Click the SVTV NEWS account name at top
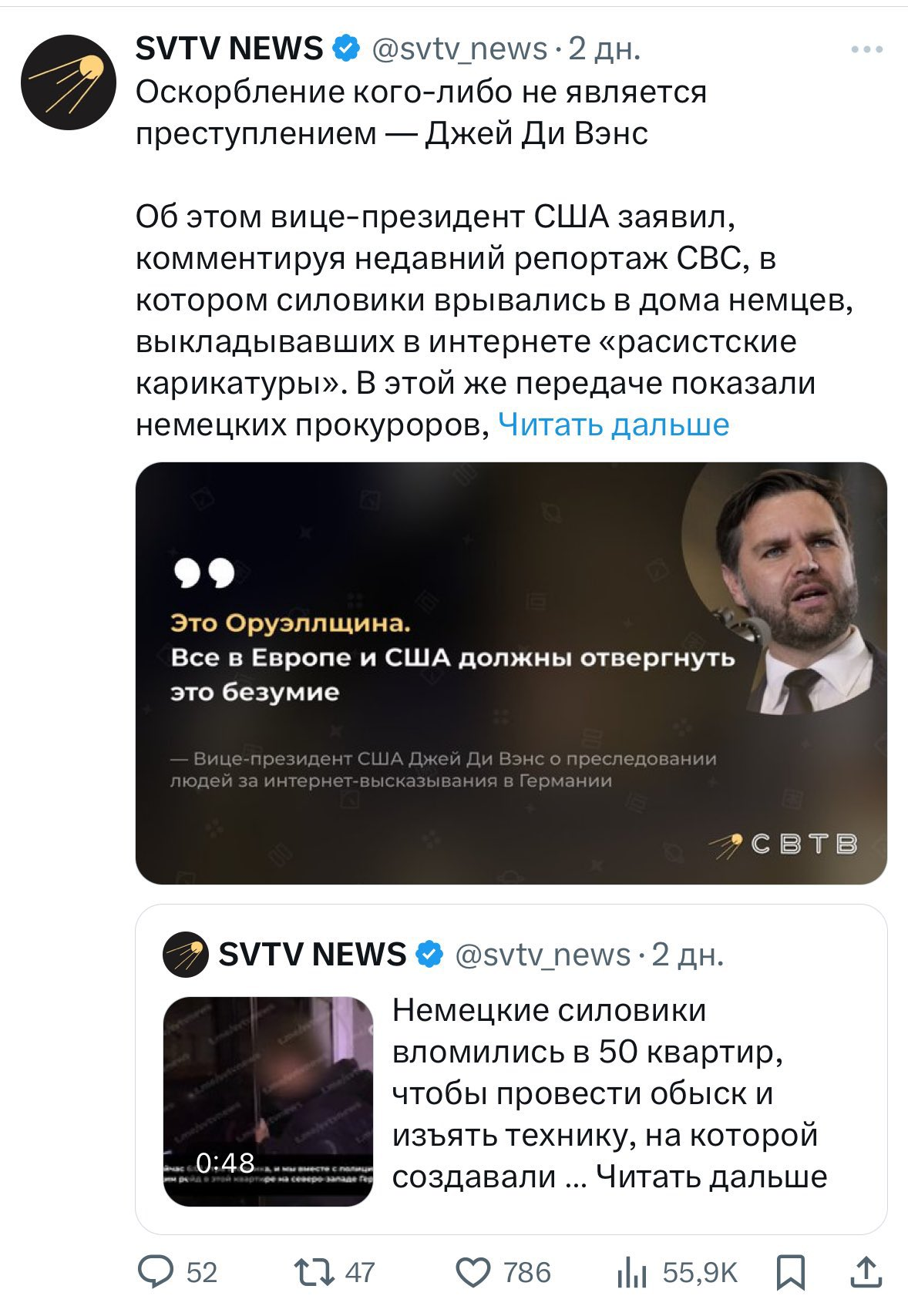This screenshot has width=908, height=1316. pos(229,49)
